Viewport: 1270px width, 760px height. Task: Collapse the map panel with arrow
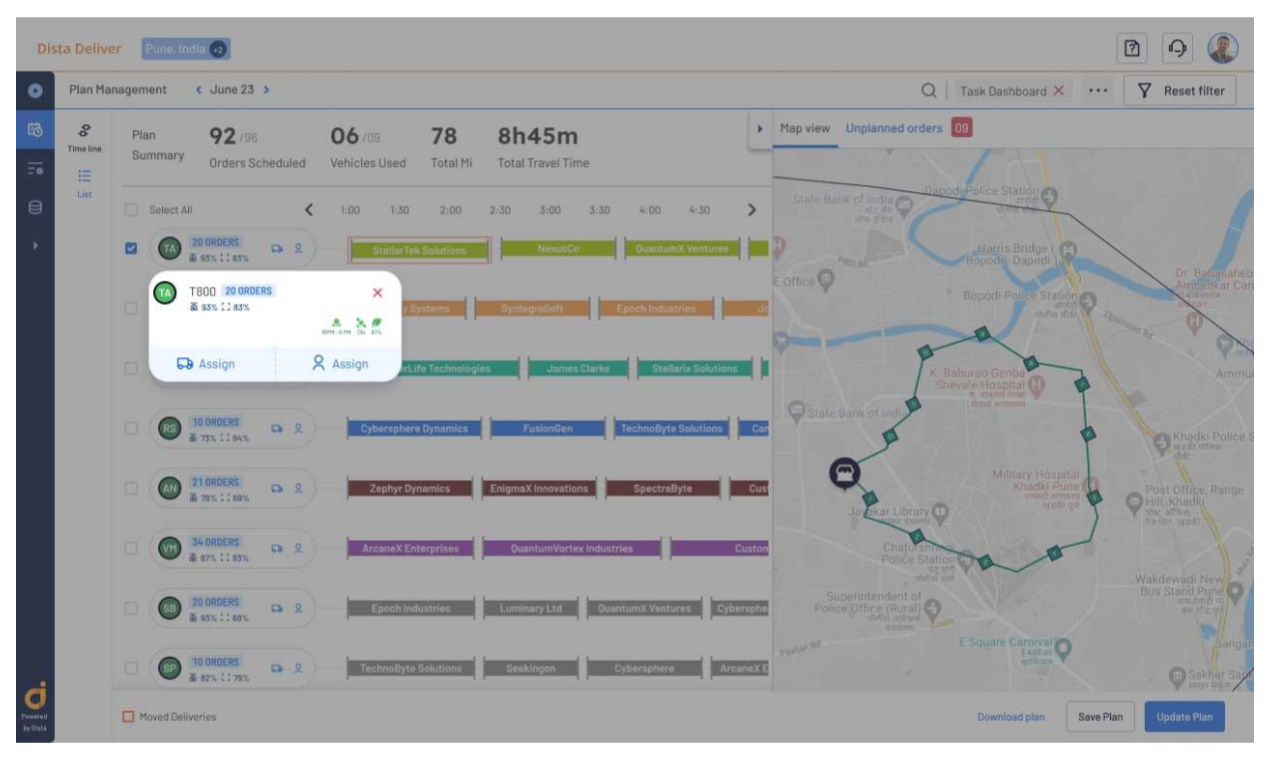click(760, 129)
